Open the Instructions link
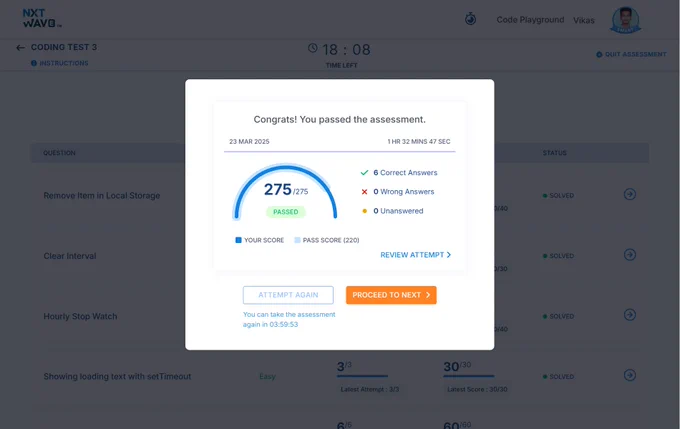This screenshot has height=429, width=680. pyautogui.click(x=64, y=63)
